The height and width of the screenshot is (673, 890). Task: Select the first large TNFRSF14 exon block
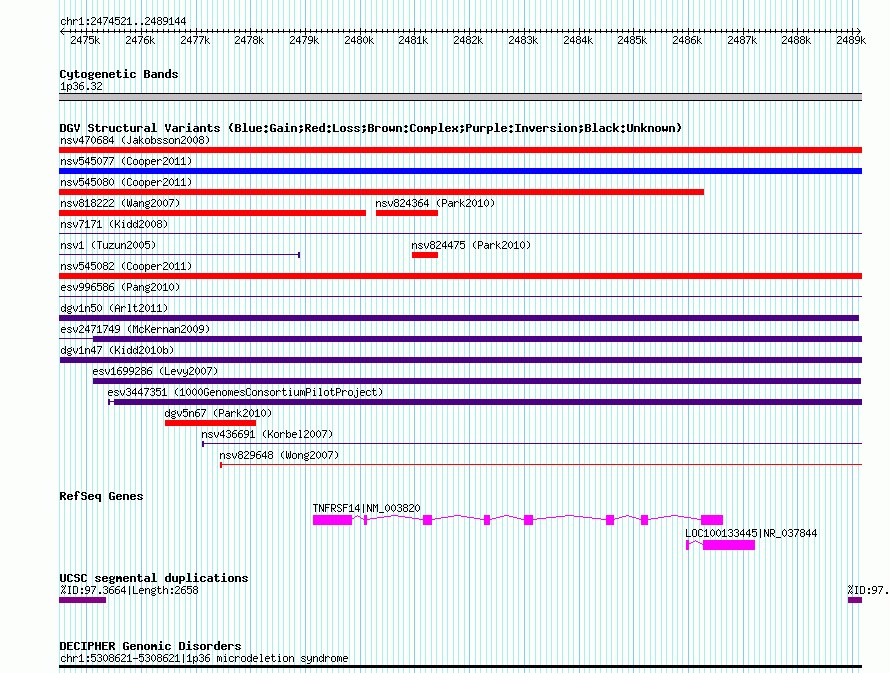tap(333, 520)
